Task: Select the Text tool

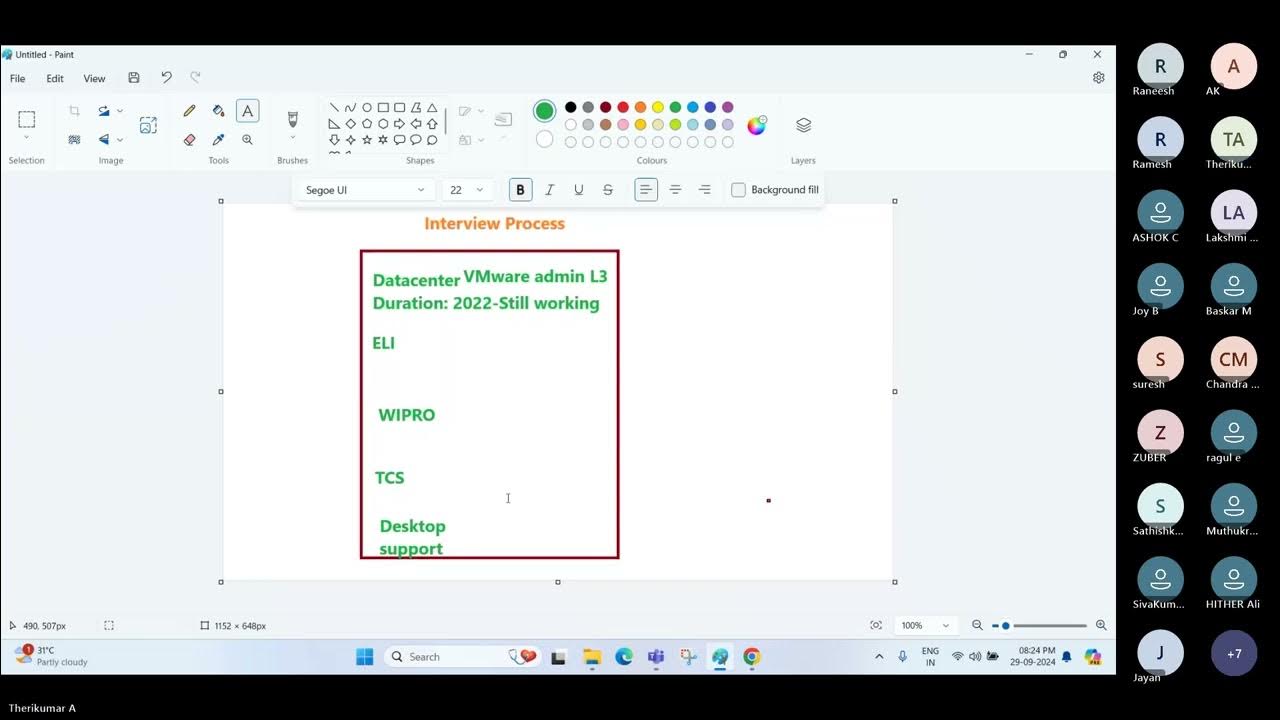Action: point(247,111)
